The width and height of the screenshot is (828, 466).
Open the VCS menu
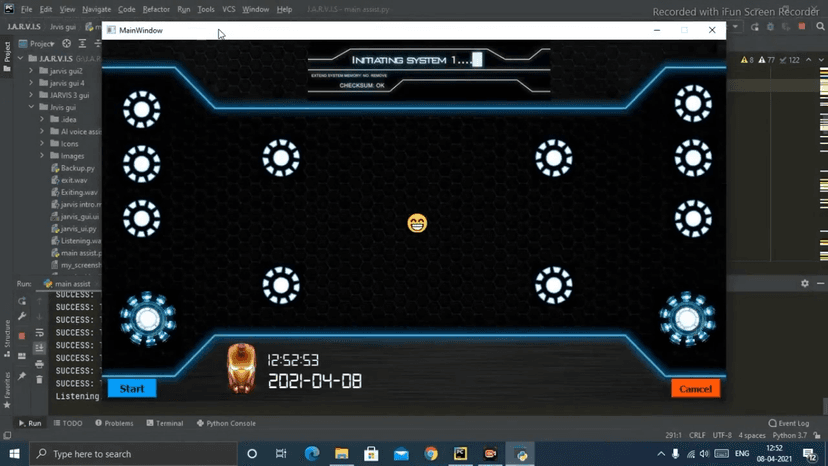point(229,10)
